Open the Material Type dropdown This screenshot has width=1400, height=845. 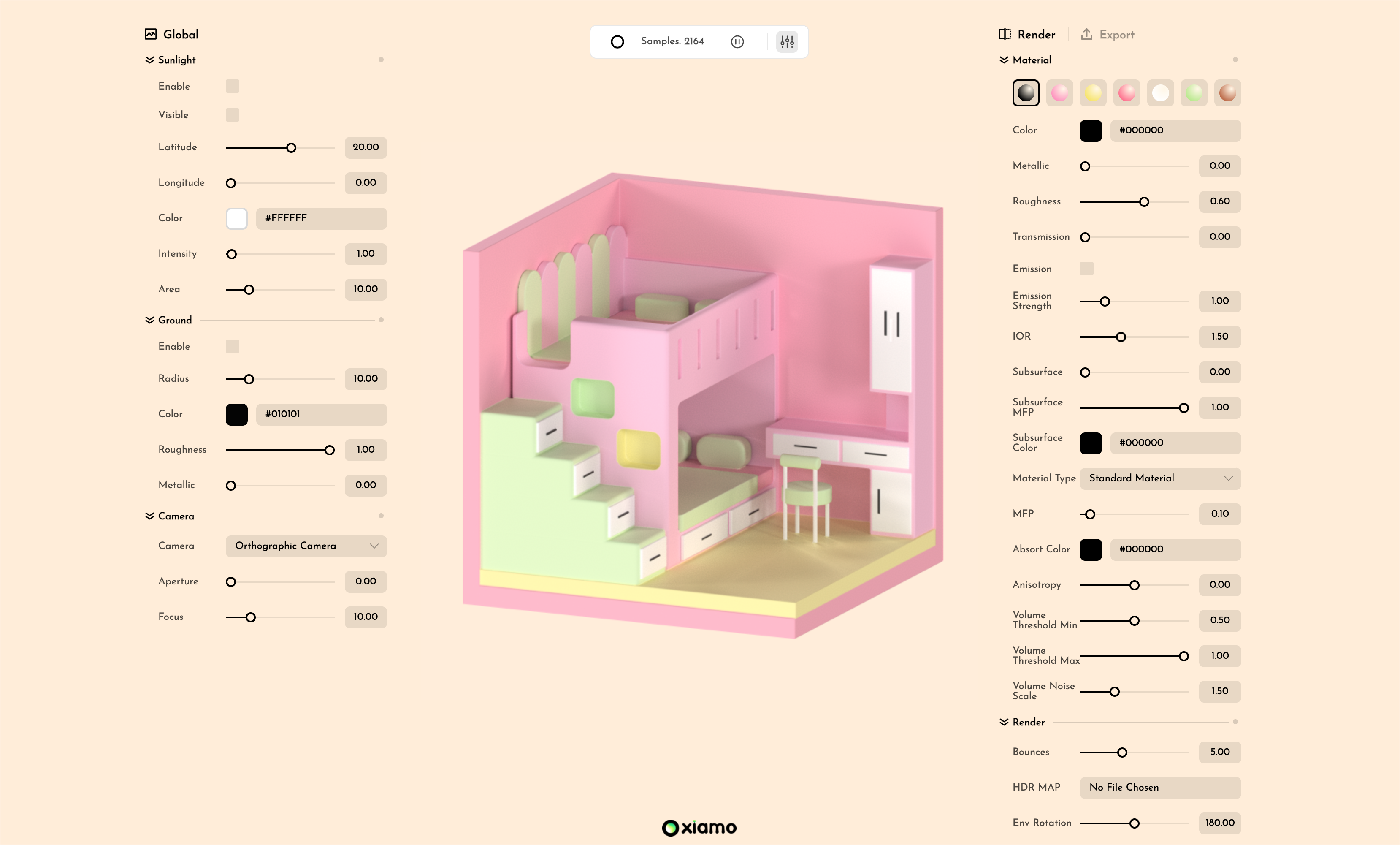coord(1160,478)
